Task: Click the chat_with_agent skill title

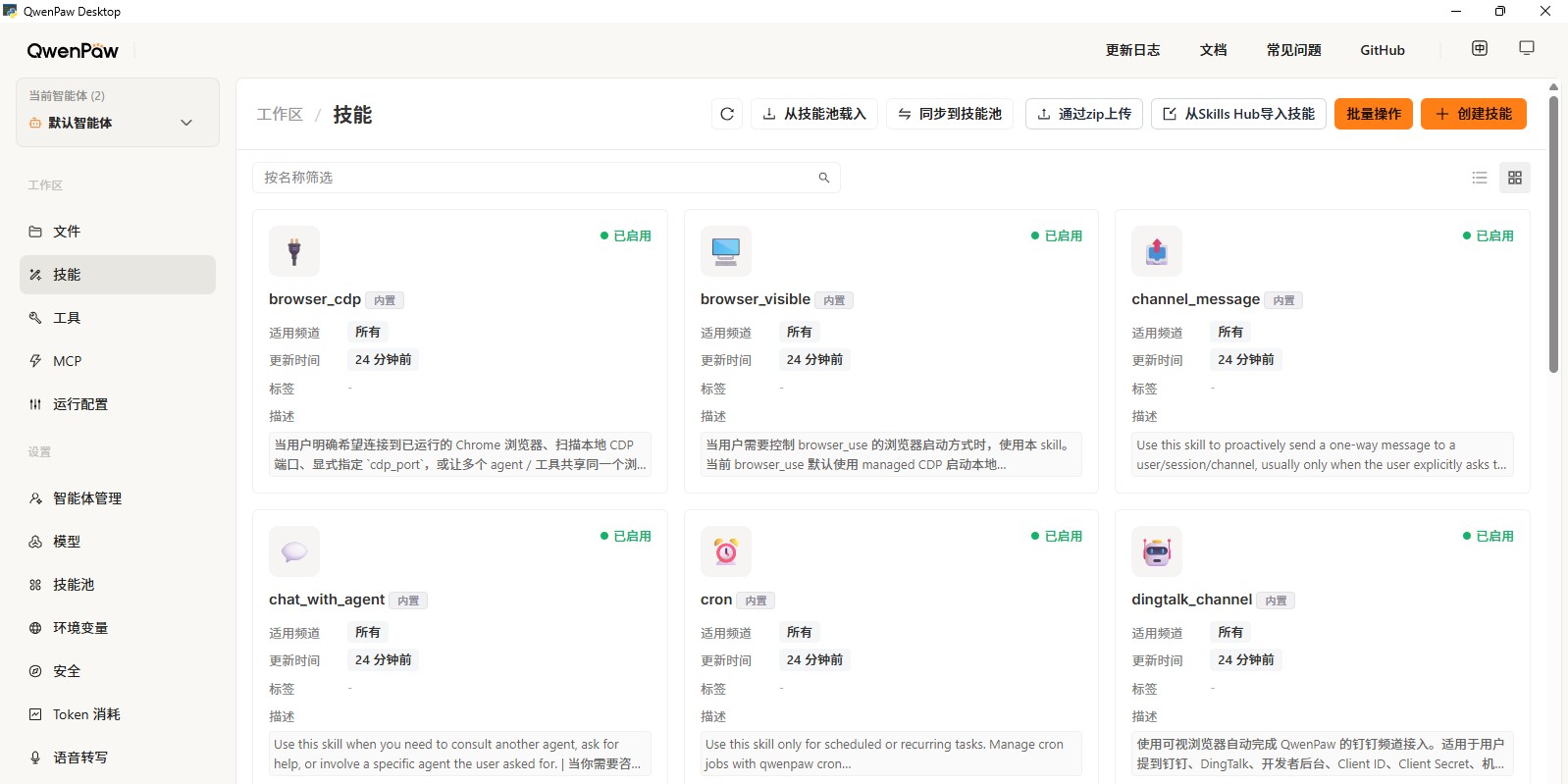Action: tap(327, 600)
